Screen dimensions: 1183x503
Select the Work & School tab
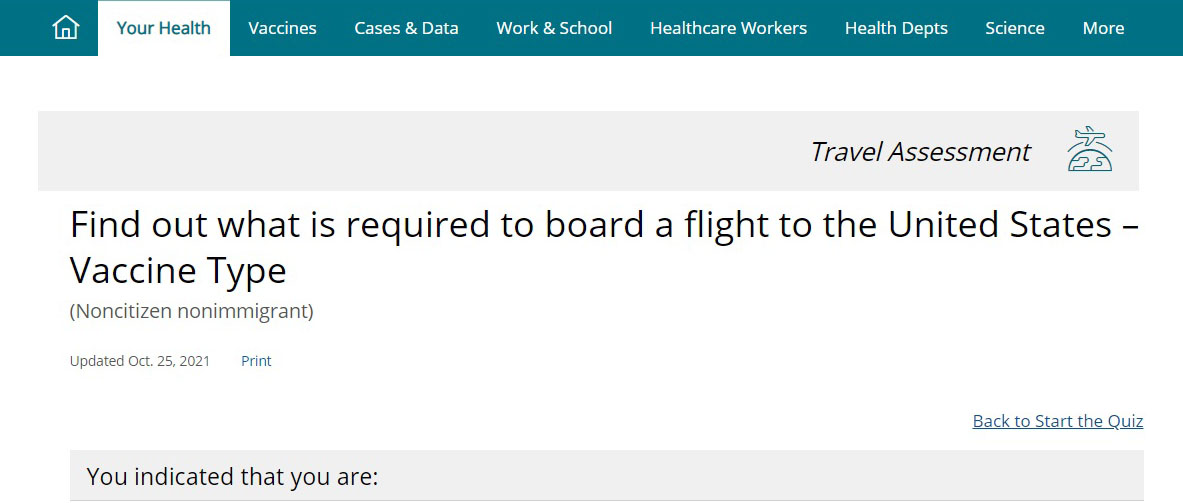[x=554, y=28]
